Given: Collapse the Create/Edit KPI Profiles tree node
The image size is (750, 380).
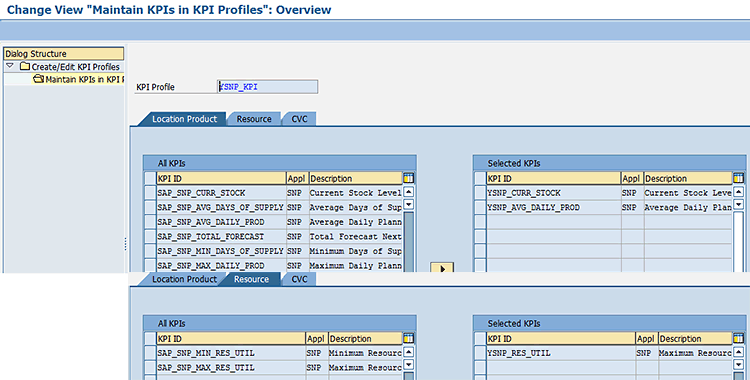Looking at the screenshot, I should [x=10, y=66].
